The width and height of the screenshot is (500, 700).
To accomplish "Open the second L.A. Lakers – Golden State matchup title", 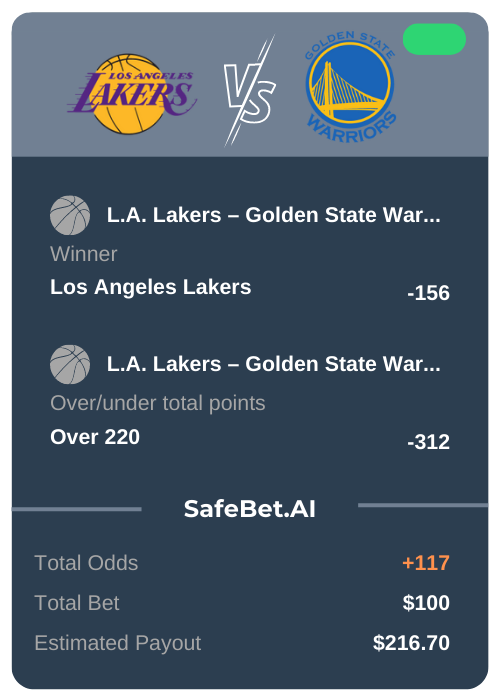I will [273, 364].
